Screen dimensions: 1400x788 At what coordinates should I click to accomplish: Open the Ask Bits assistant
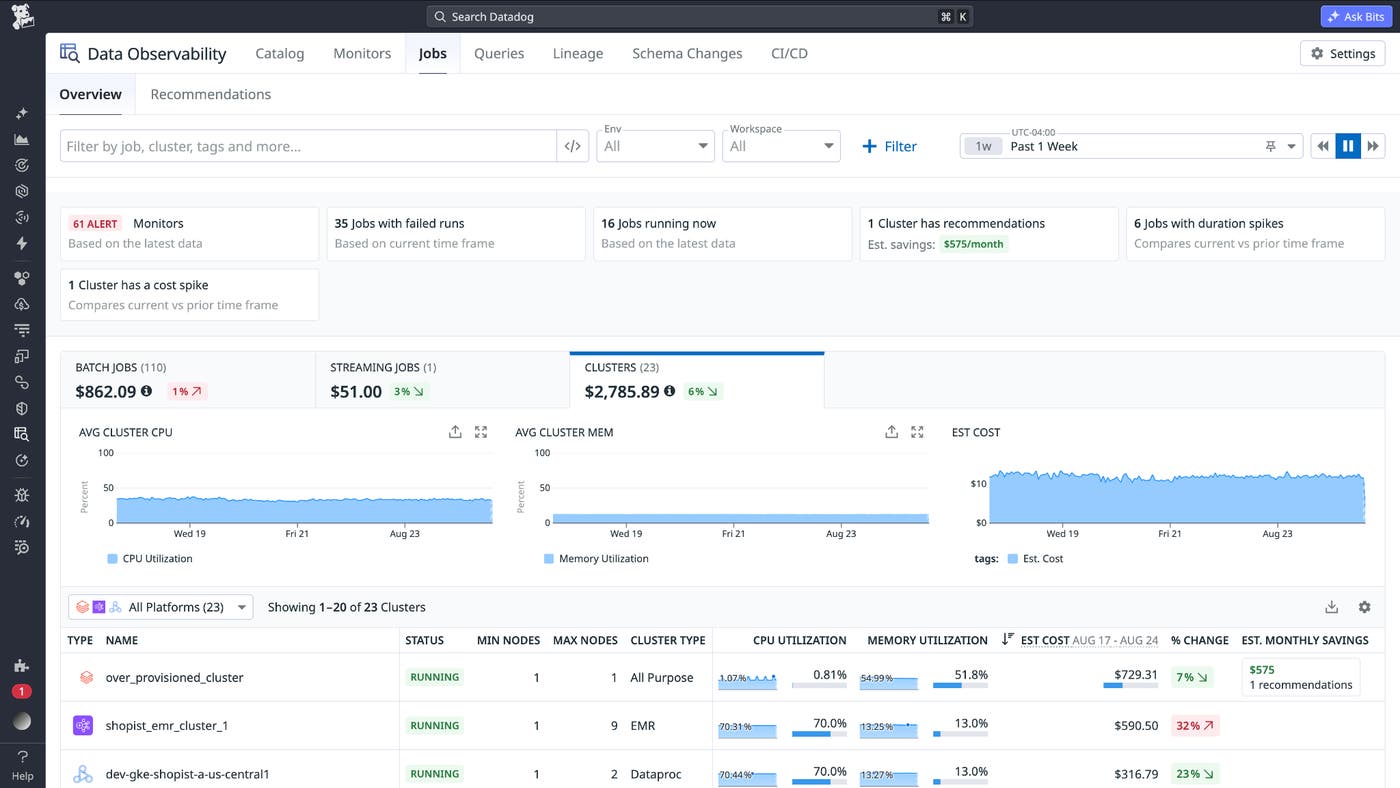click(x=1357, y=17)
